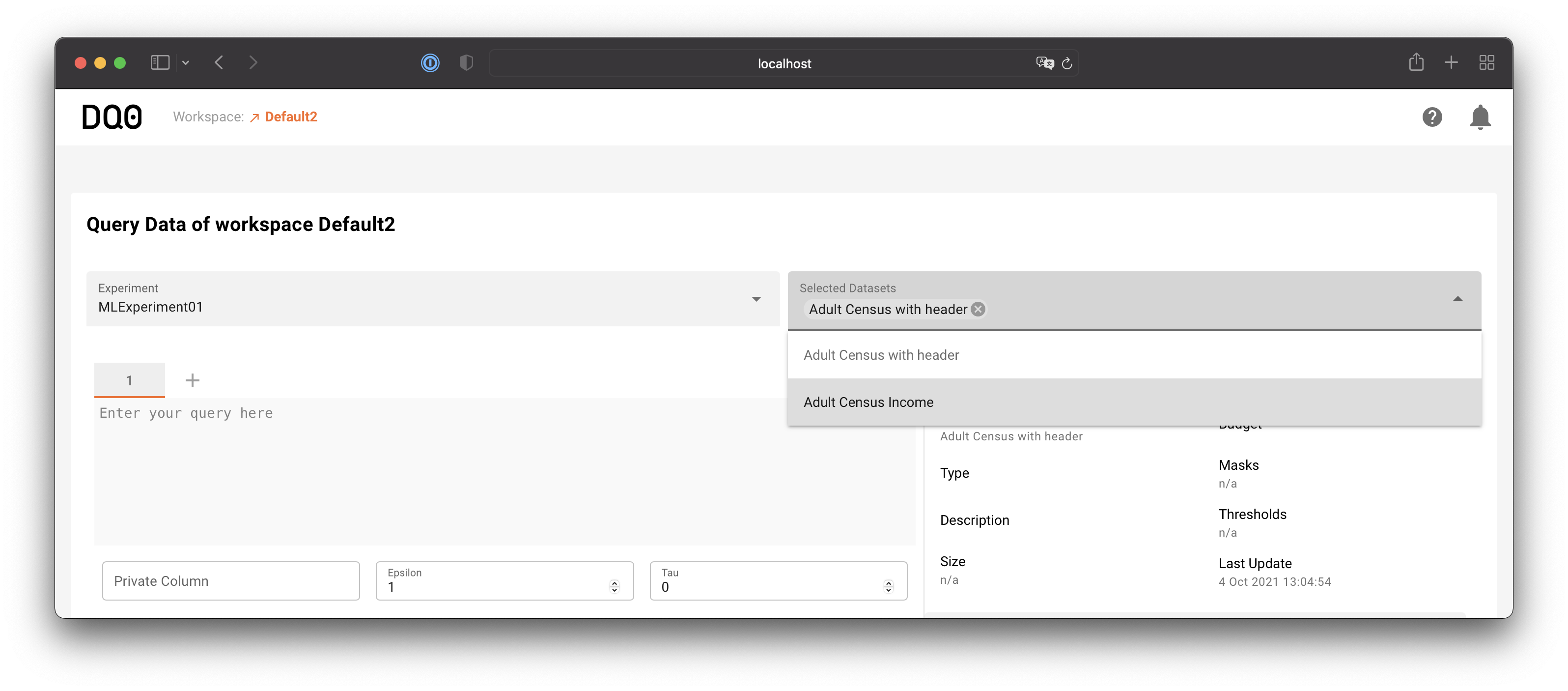Click the remove icon on Adult Census dataset

click(x=978, y=309)
